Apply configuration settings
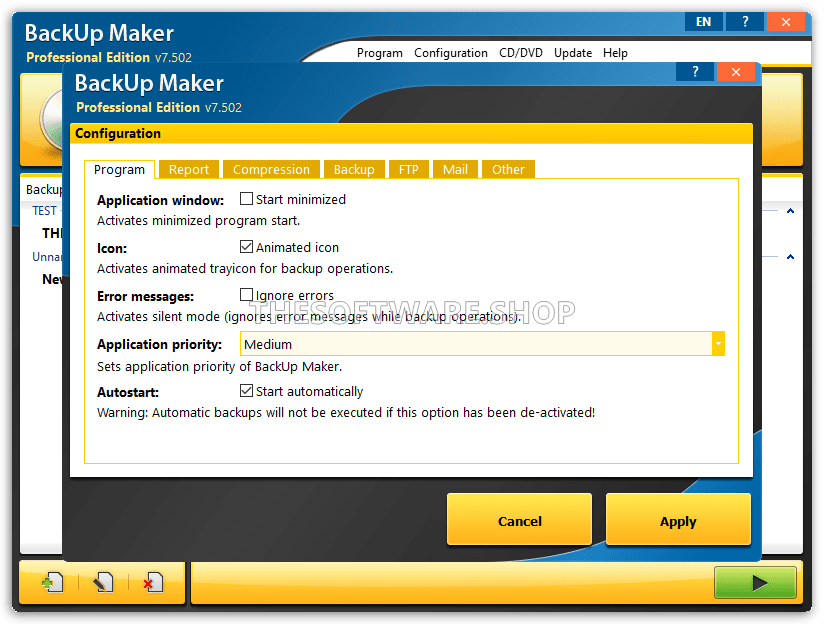This screenshot has height=624, width=824. pyautogui.click(x=678, y=520)
